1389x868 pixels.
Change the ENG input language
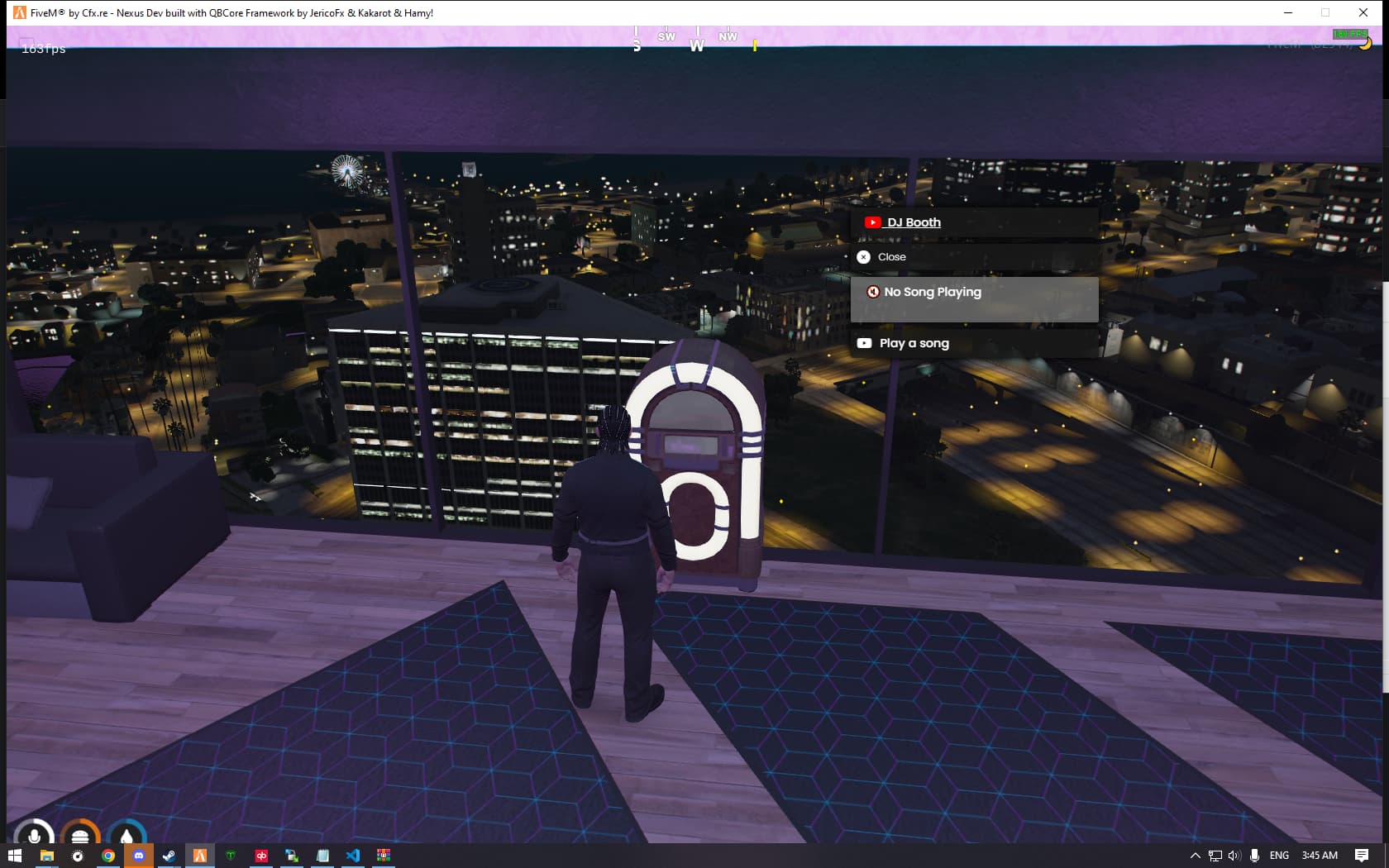tap(1279, 856)
